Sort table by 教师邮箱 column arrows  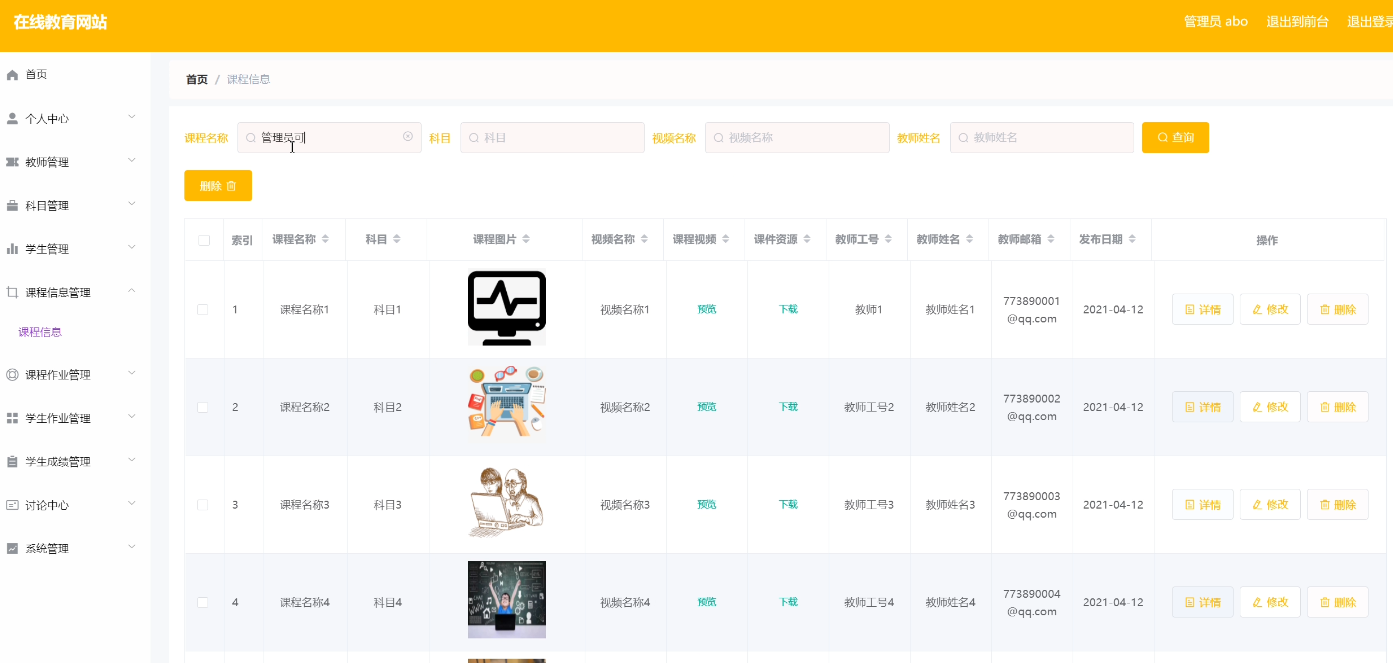1050,240
